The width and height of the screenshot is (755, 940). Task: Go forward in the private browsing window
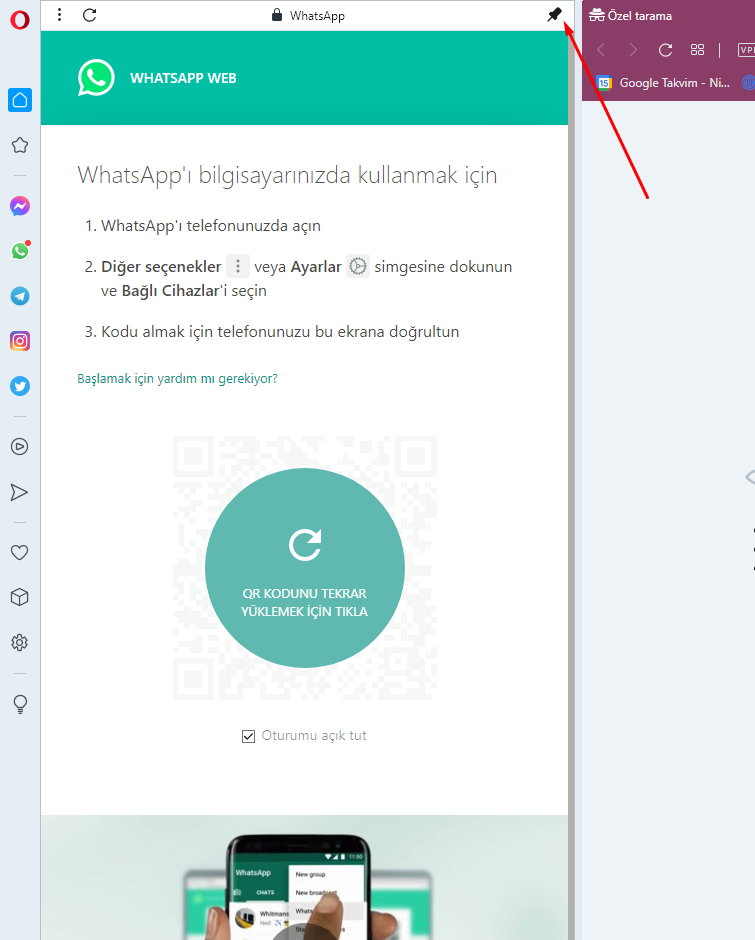pos(633,50)
